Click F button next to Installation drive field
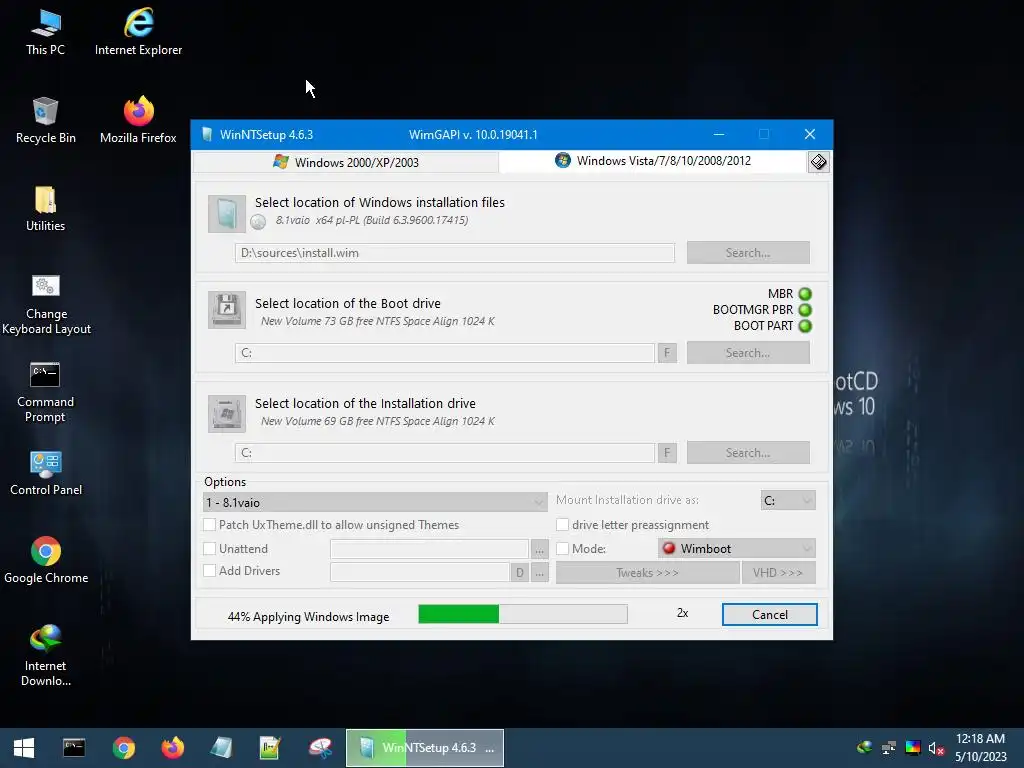Viewport: 1024px width, 768px height. point(667,453)
